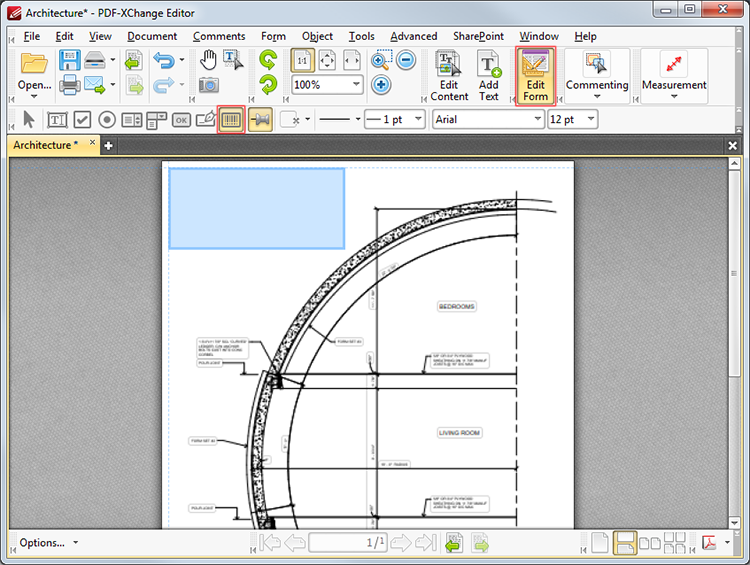
Task: Click the Add Text button
Action: click(488, 76)
